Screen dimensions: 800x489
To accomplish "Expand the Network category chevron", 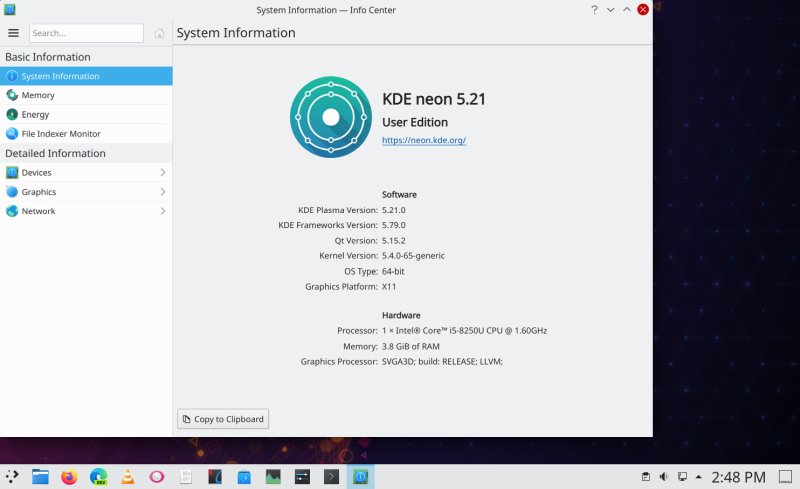I will [163, 211].
